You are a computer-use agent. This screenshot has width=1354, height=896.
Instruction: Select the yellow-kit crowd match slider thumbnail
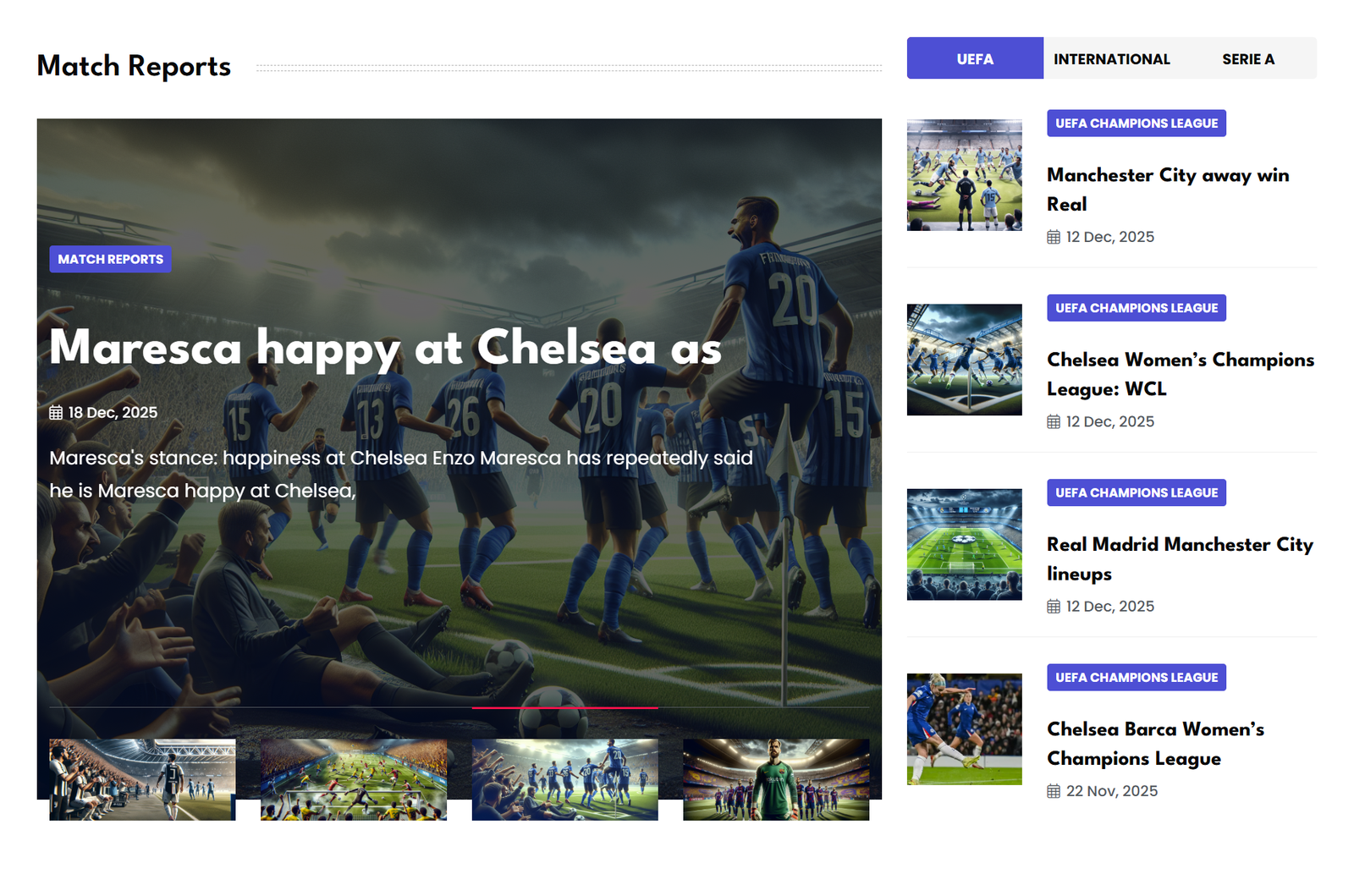click(x=354, y=779)
